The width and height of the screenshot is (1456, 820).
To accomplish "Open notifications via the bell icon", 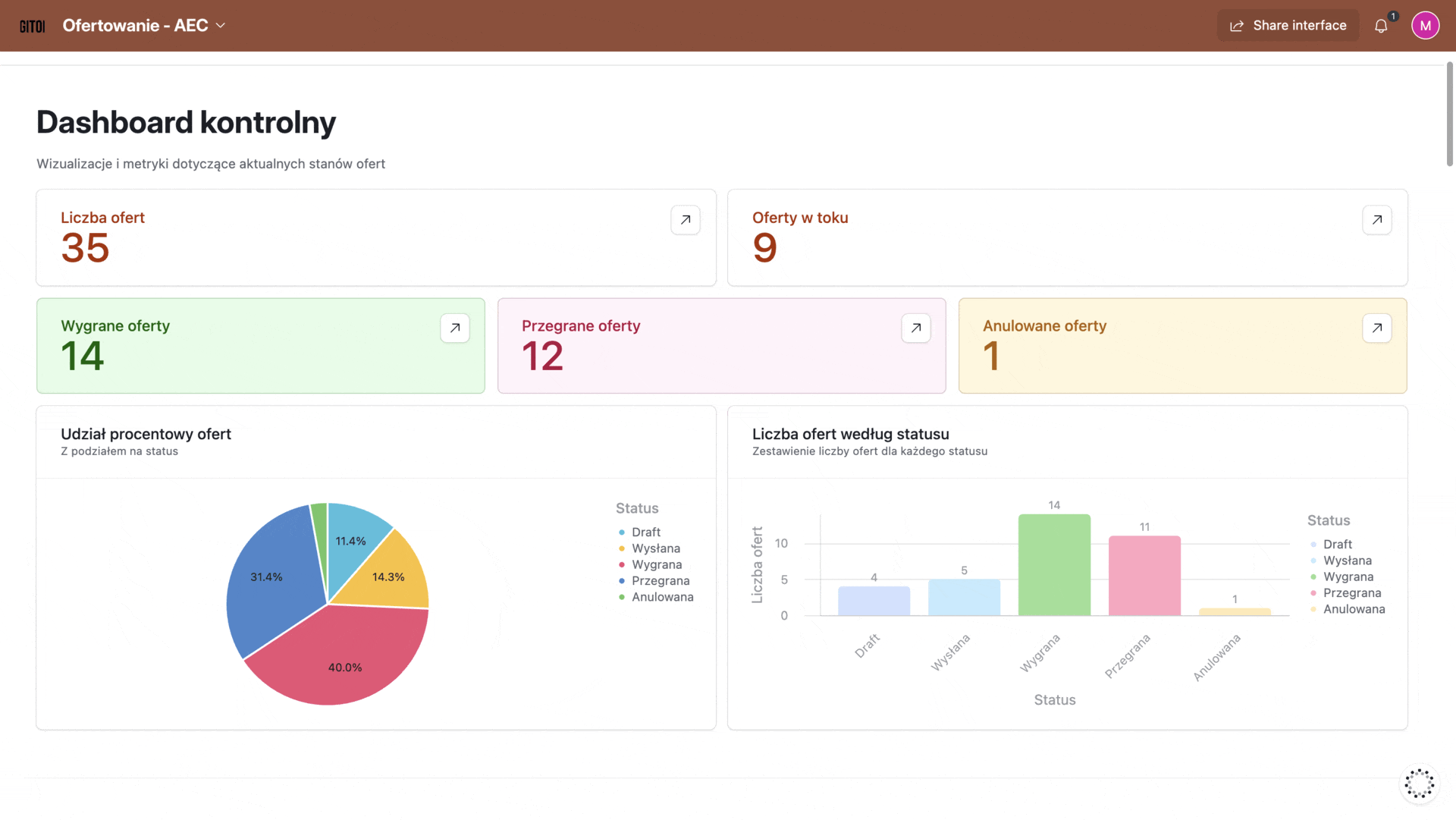I will point(1381,25).
